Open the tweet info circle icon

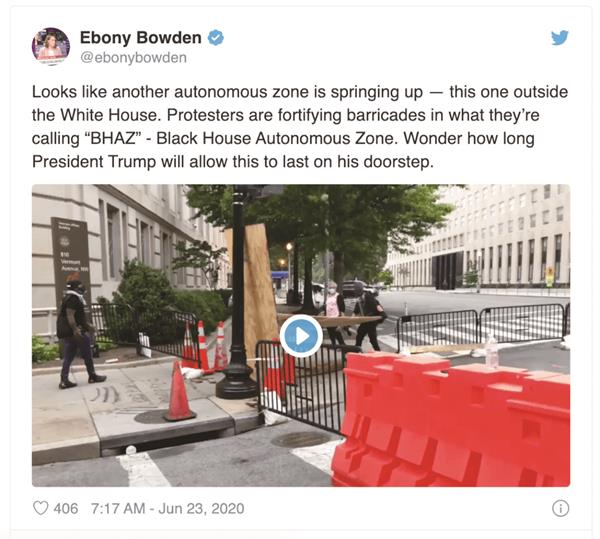(560, 508)
